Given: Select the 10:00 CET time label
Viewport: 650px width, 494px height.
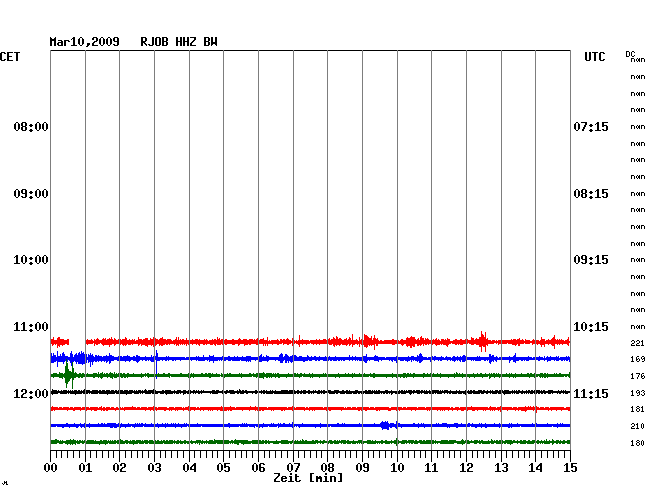Looking at the screenshot, I should tap(31, 260).
